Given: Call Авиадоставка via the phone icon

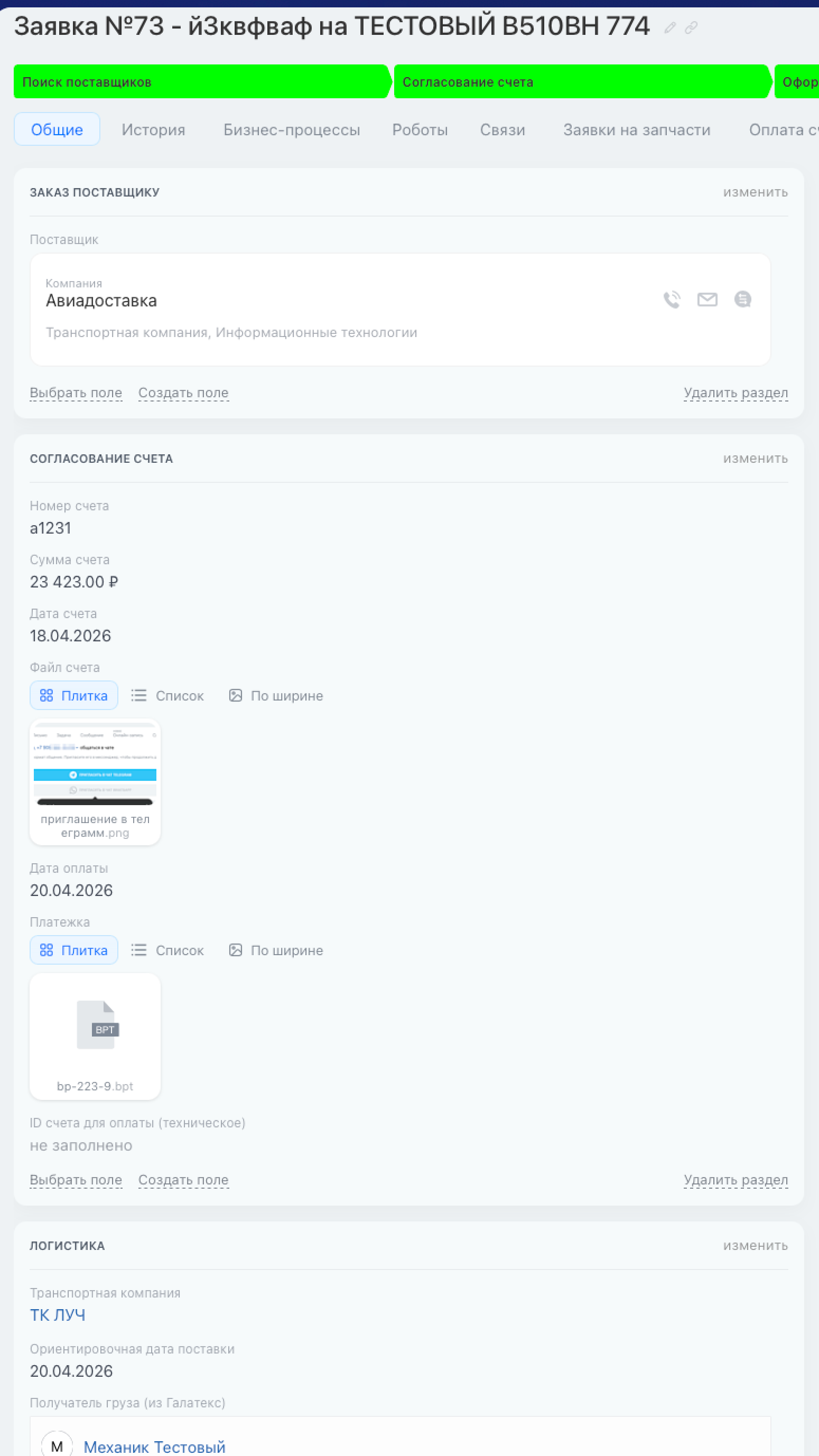Looking at the screenshot, I should coord(672,299).
